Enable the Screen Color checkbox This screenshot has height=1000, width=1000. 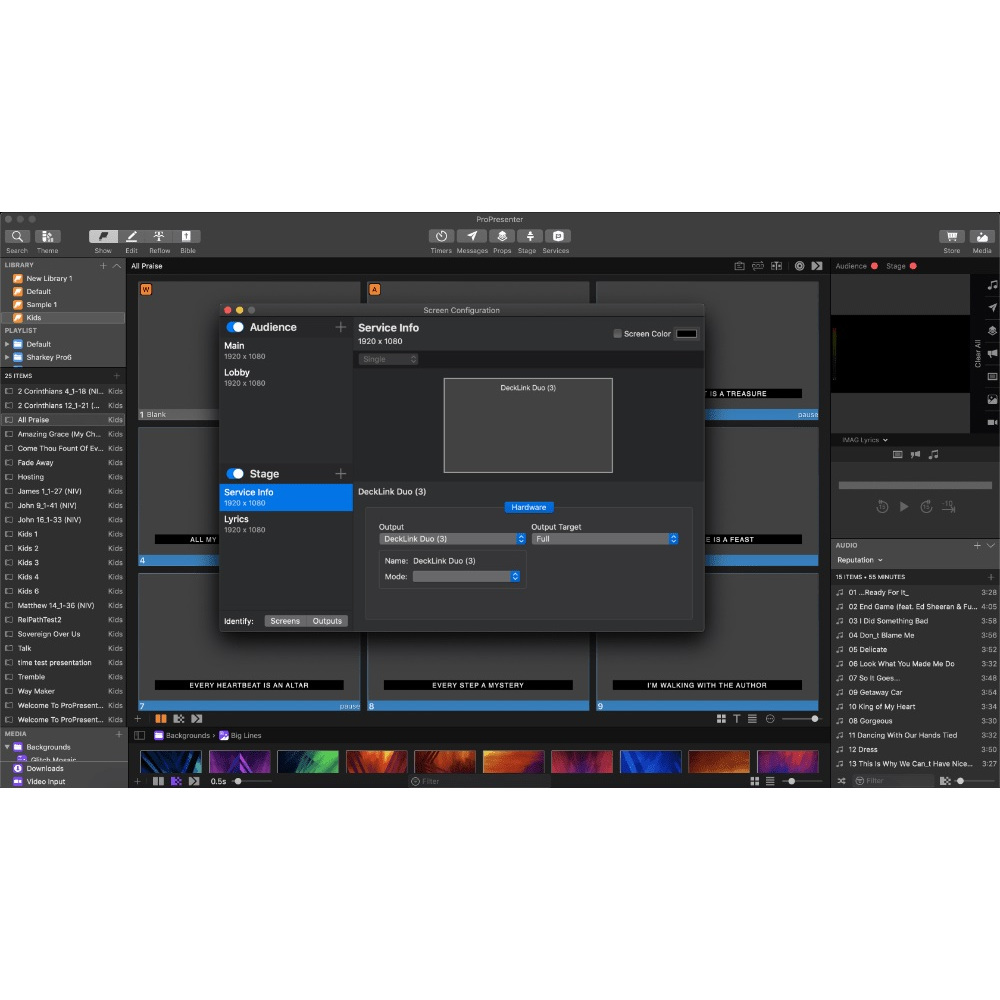coord(617,334)
